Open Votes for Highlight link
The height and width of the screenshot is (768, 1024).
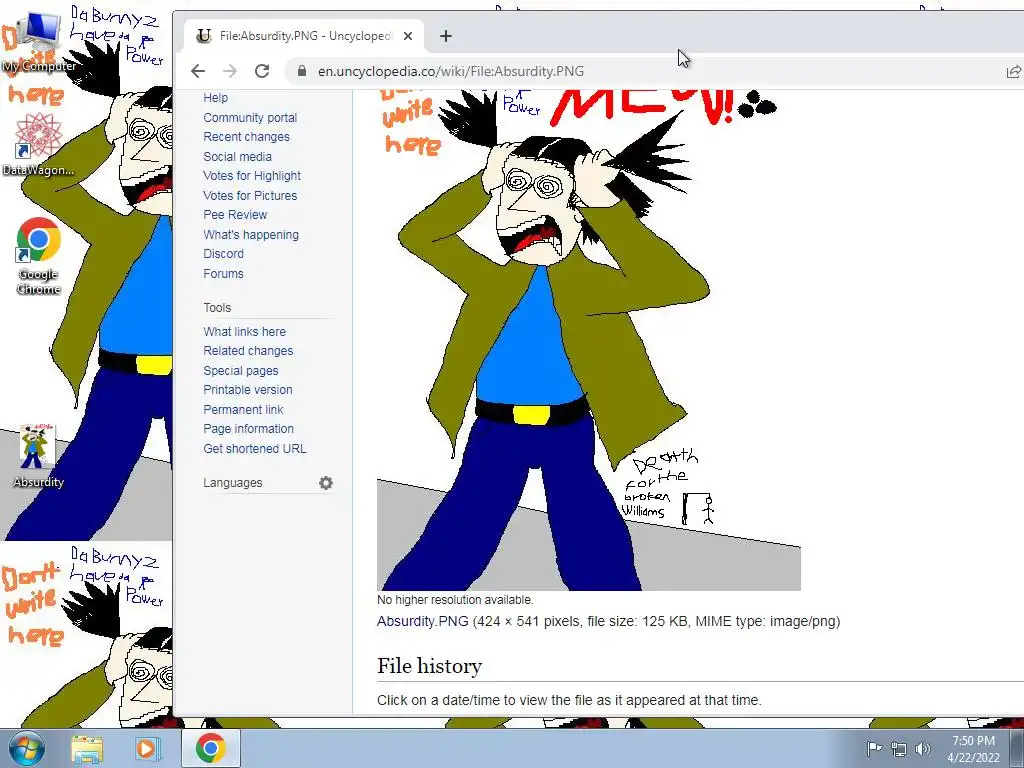[252, 176]
